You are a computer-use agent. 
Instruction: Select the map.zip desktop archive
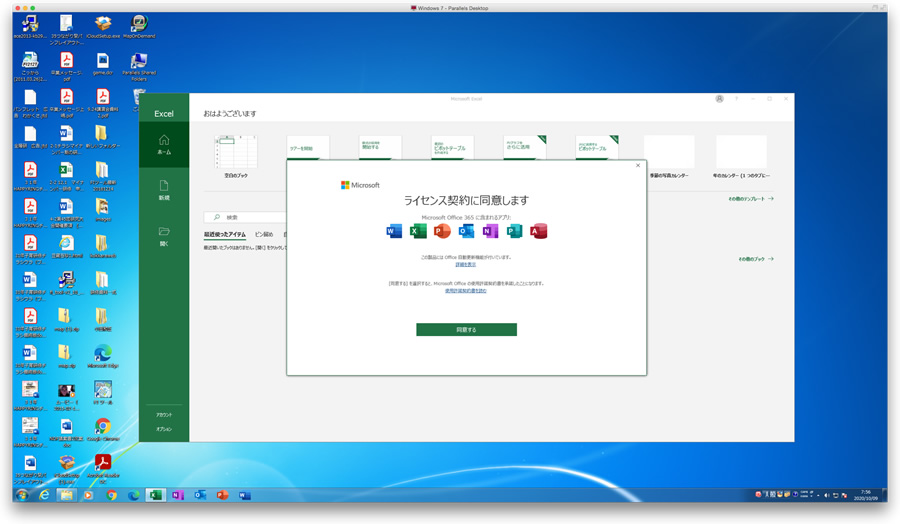point(66,356)
